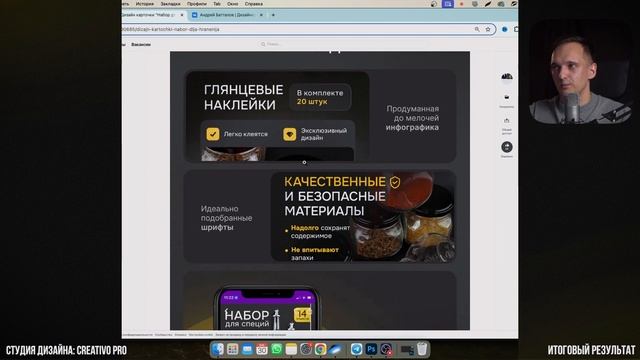This screenshot has height=360, width=640.
Task: Open the dark folder stack in the dock
Action: tap(407, 349)
